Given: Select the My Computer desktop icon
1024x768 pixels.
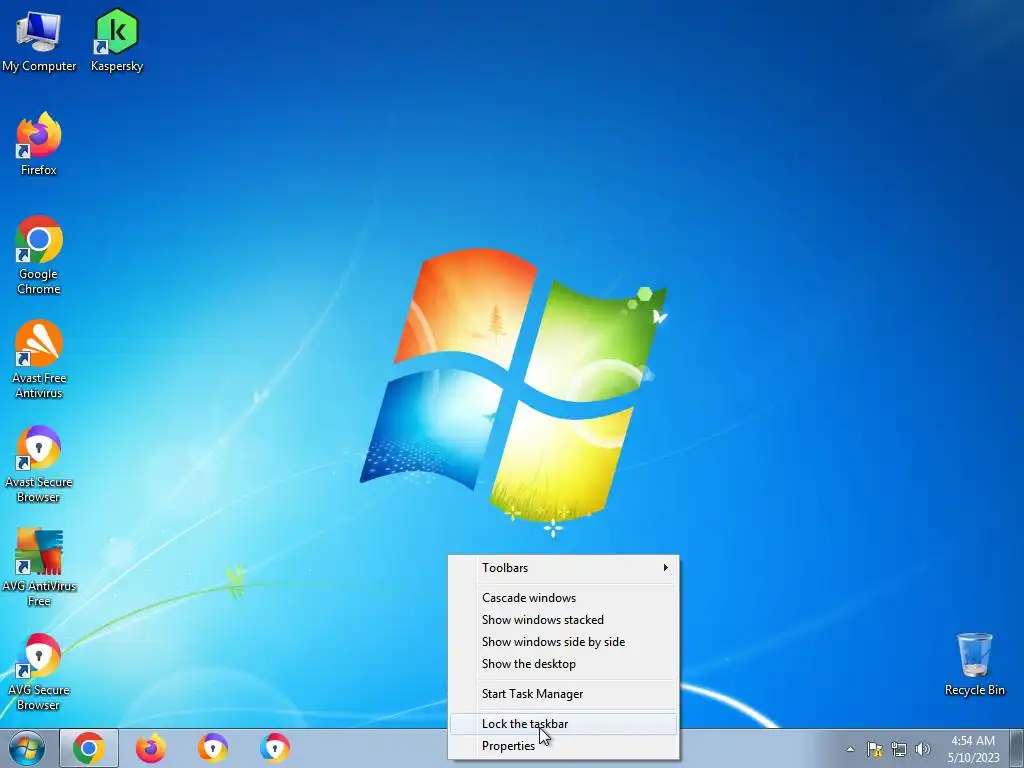Looking at the screenshot, I should point(39,41).
